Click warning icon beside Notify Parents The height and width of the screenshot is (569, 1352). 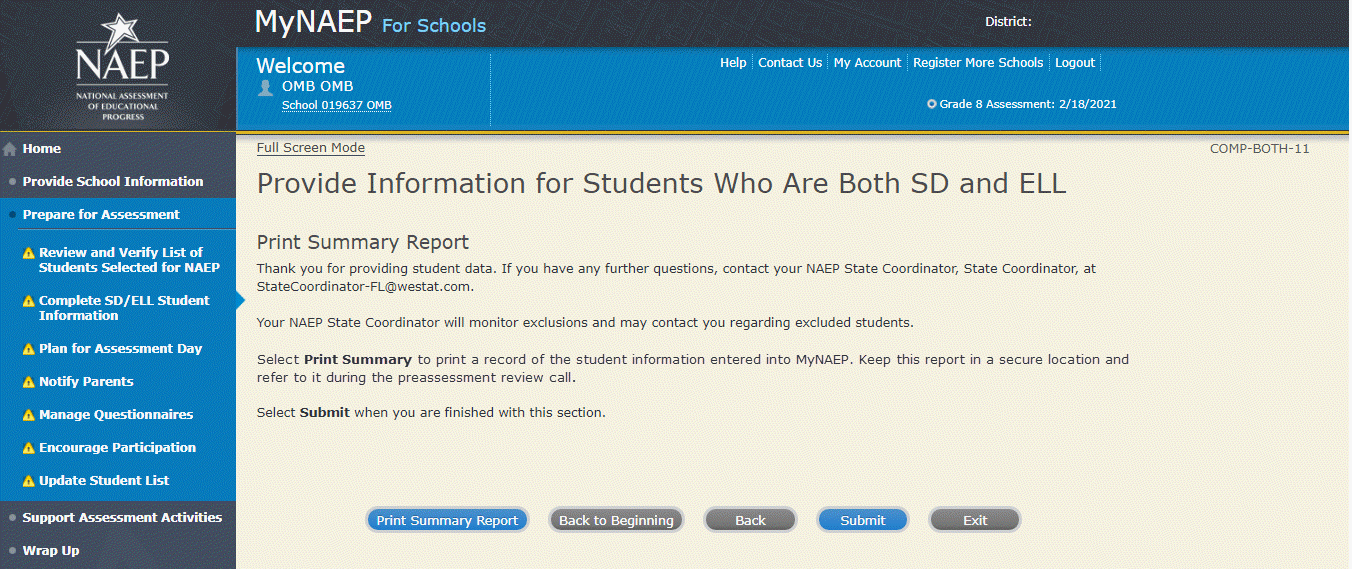29,382
